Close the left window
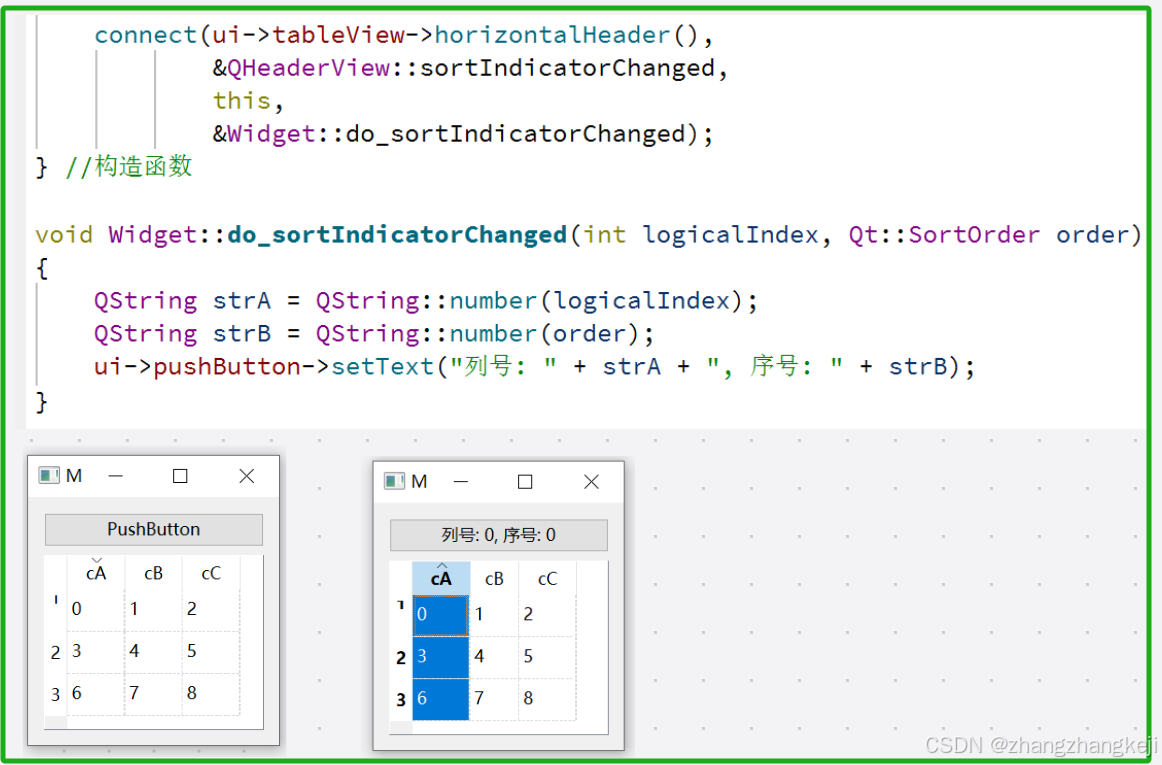This screenshot has width=1162, height=765. [247, 476]
